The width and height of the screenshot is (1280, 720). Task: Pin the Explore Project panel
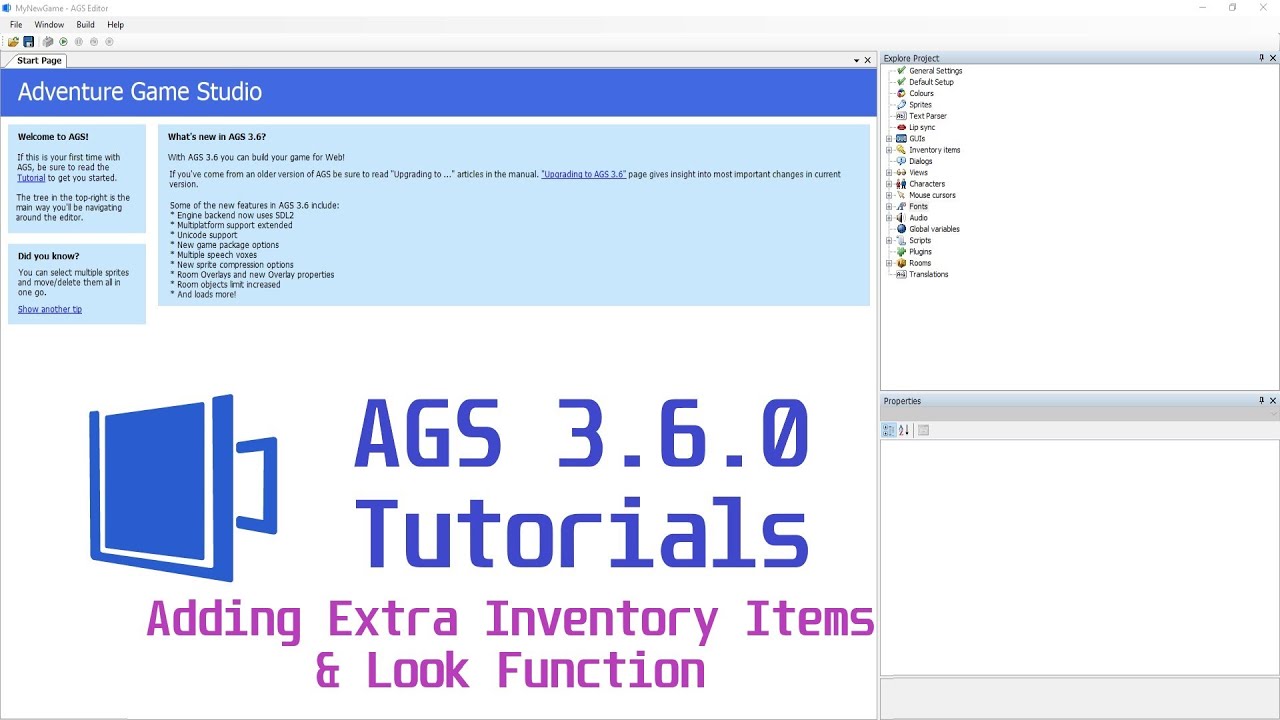(1261, 58)
